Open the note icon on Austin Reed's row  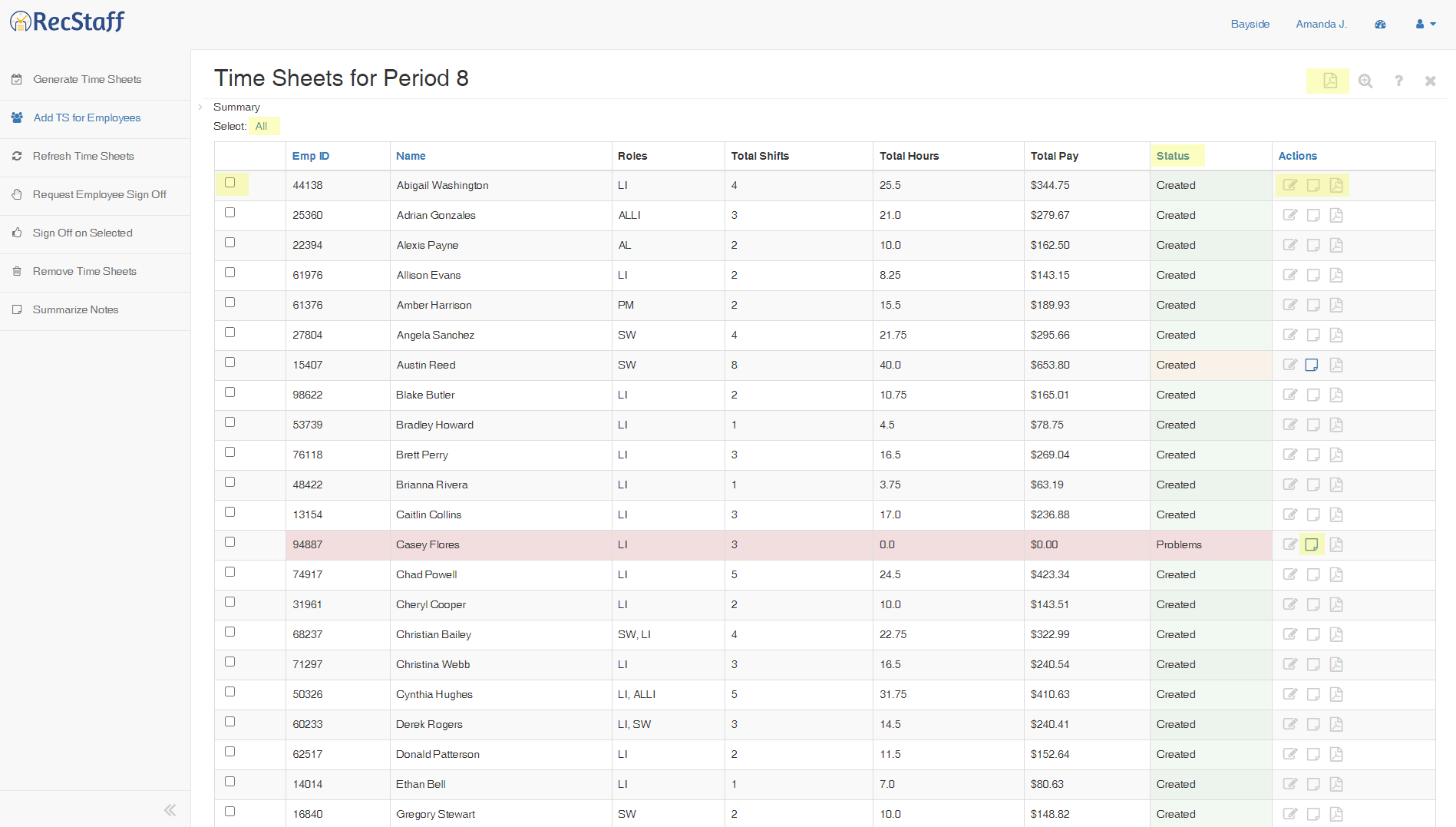coord(1312,365)
